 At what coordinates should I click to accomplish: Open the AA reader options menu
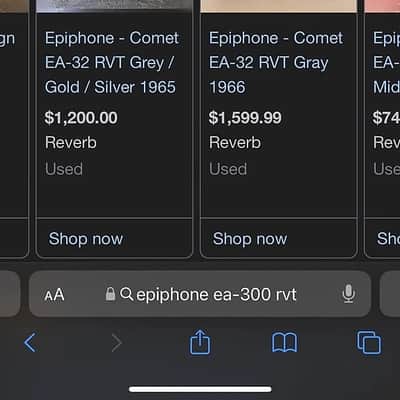[54, 295]
